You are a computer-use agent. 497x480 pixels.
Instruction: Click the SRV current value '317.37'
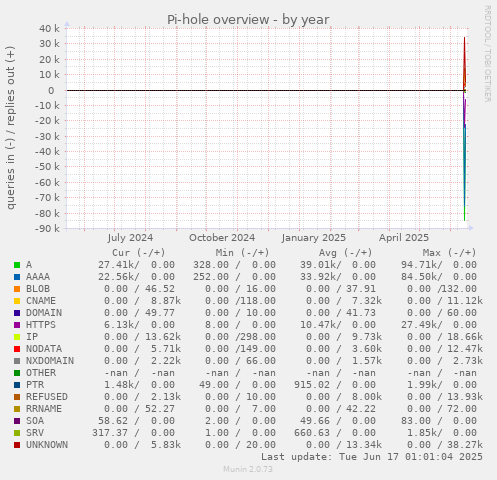tap(110, 433)
